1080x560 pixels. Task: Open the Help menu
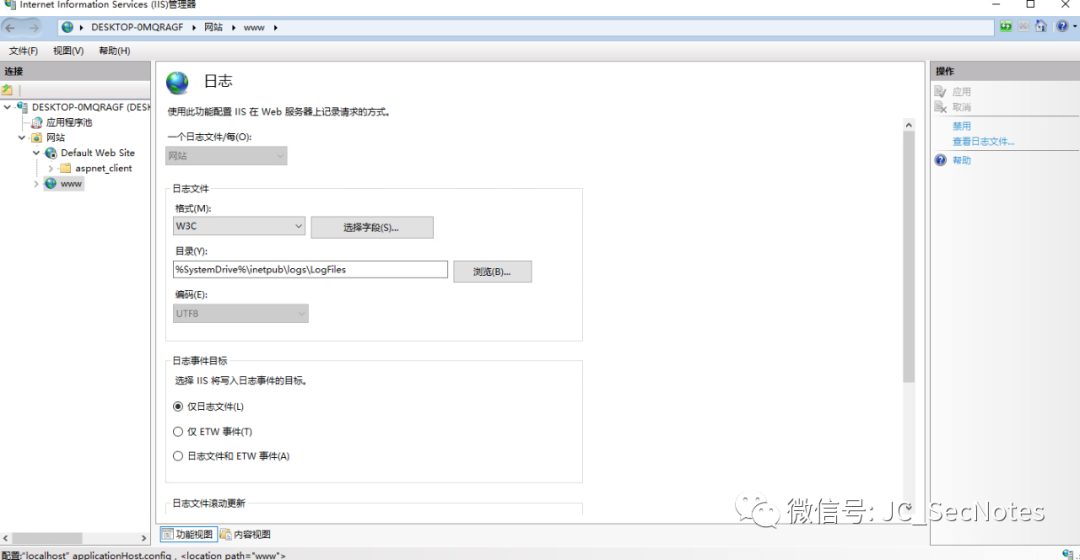(114, 51)
